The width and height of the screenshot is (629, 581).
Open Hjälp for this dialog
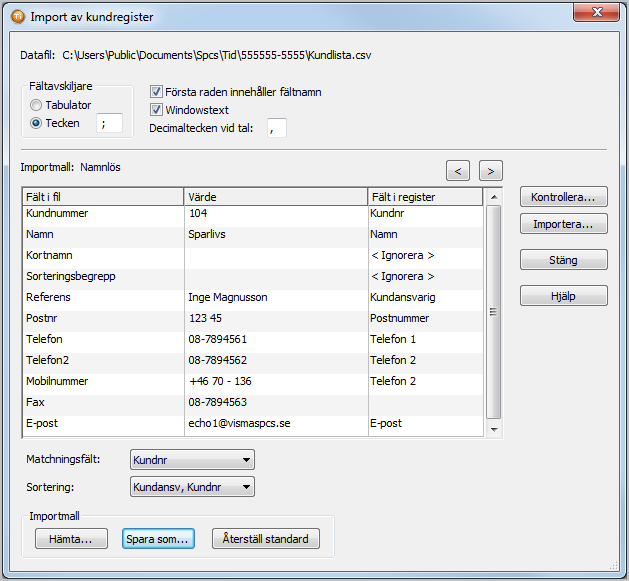(x=563, y=295)
